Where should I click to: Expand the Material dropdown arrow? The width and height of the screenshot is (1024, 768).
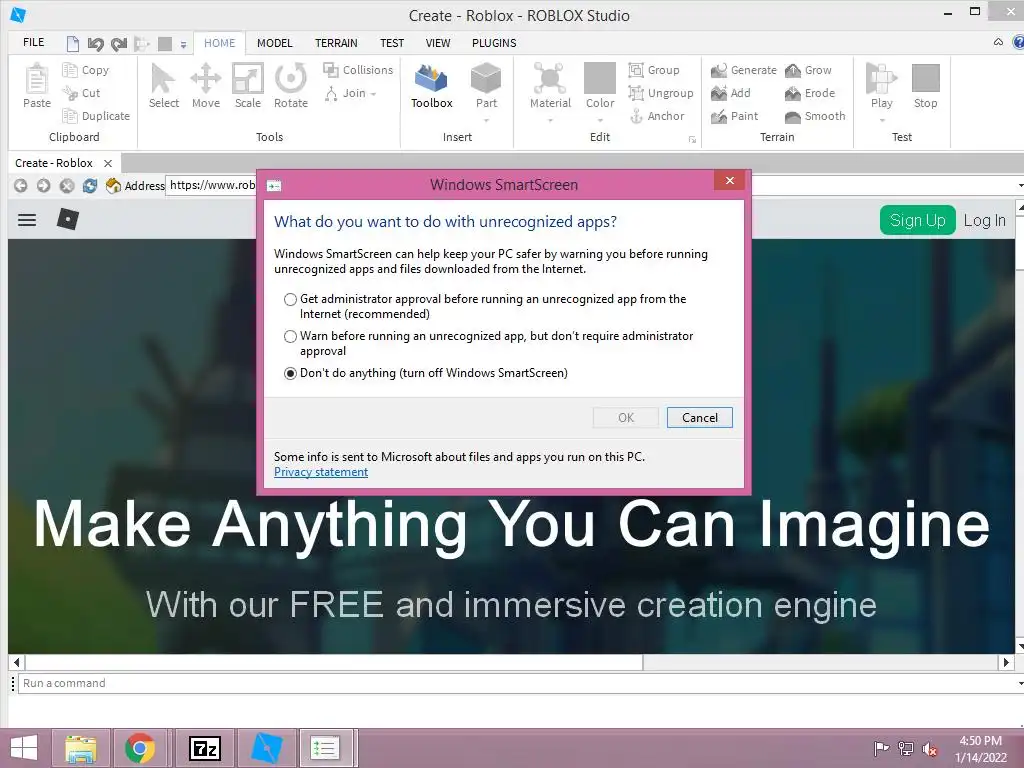550,120
